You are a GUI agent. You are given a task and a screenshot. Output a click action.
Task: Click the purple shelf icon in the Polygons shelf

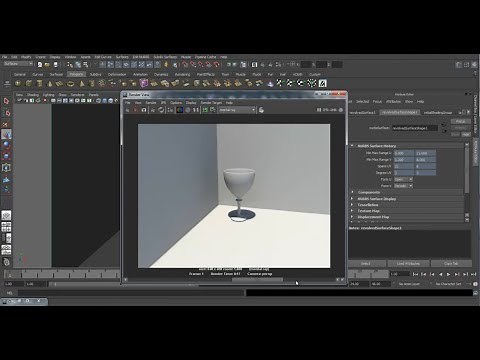click(x=144, y=83)
